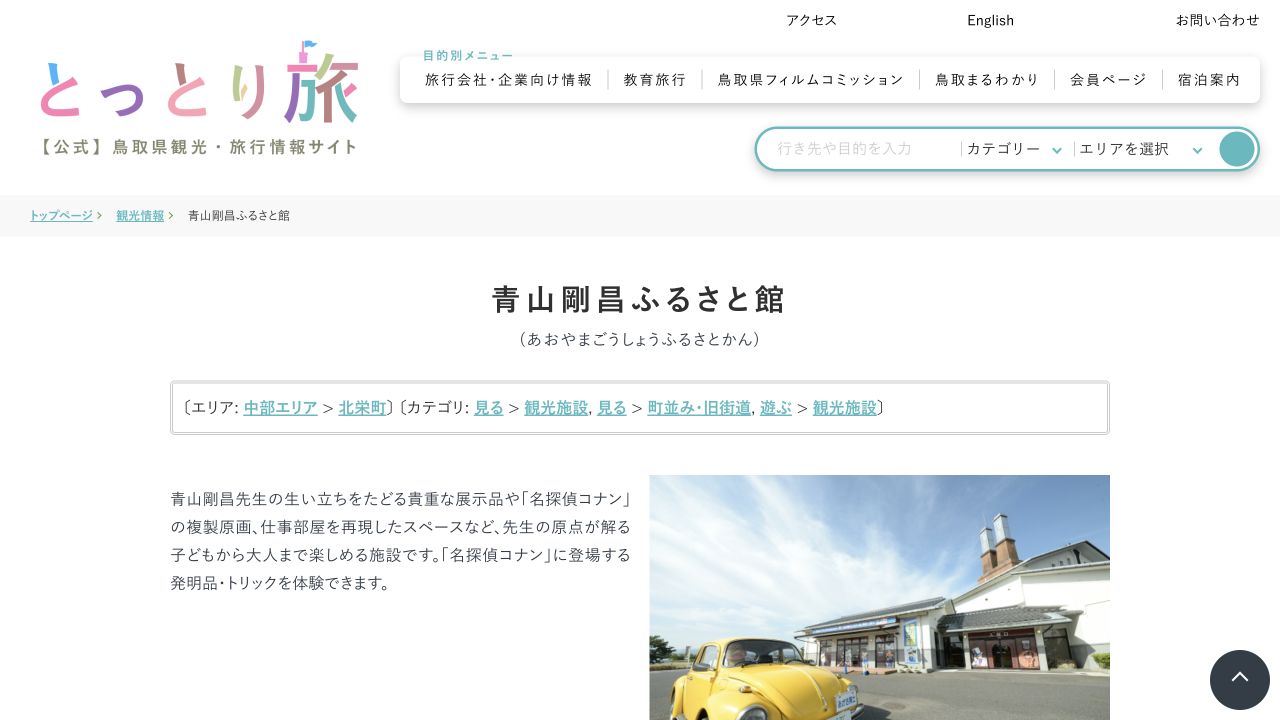Open the カテゴリー dropdown
This screenshot has width=1280, height=720.
point(1015,149)
